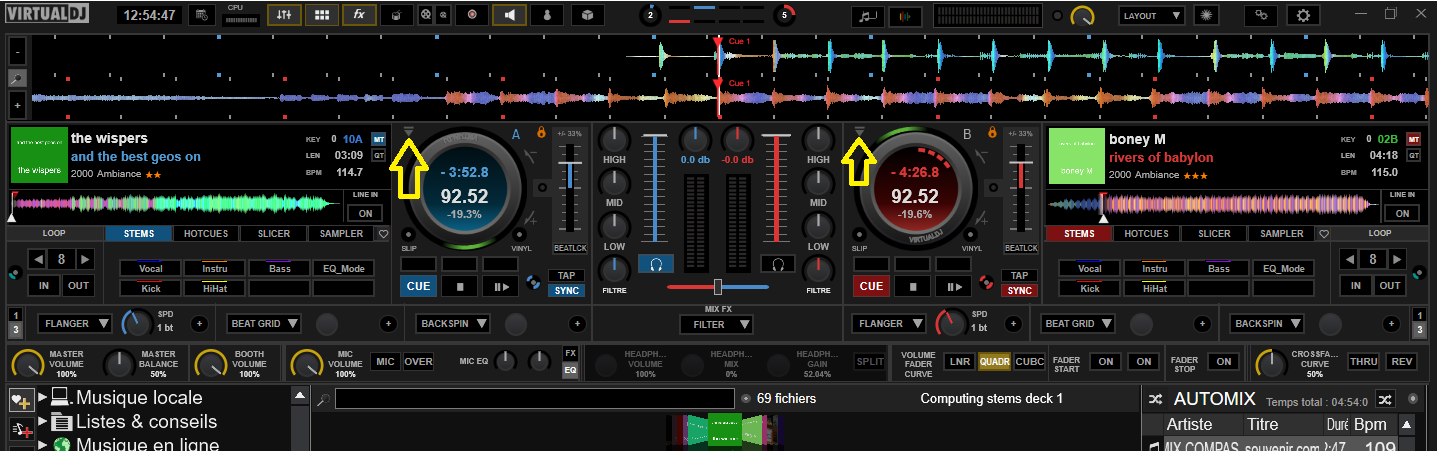
Task: Open the MIX FX FILTER dropdown
Action: click(716, 324)
